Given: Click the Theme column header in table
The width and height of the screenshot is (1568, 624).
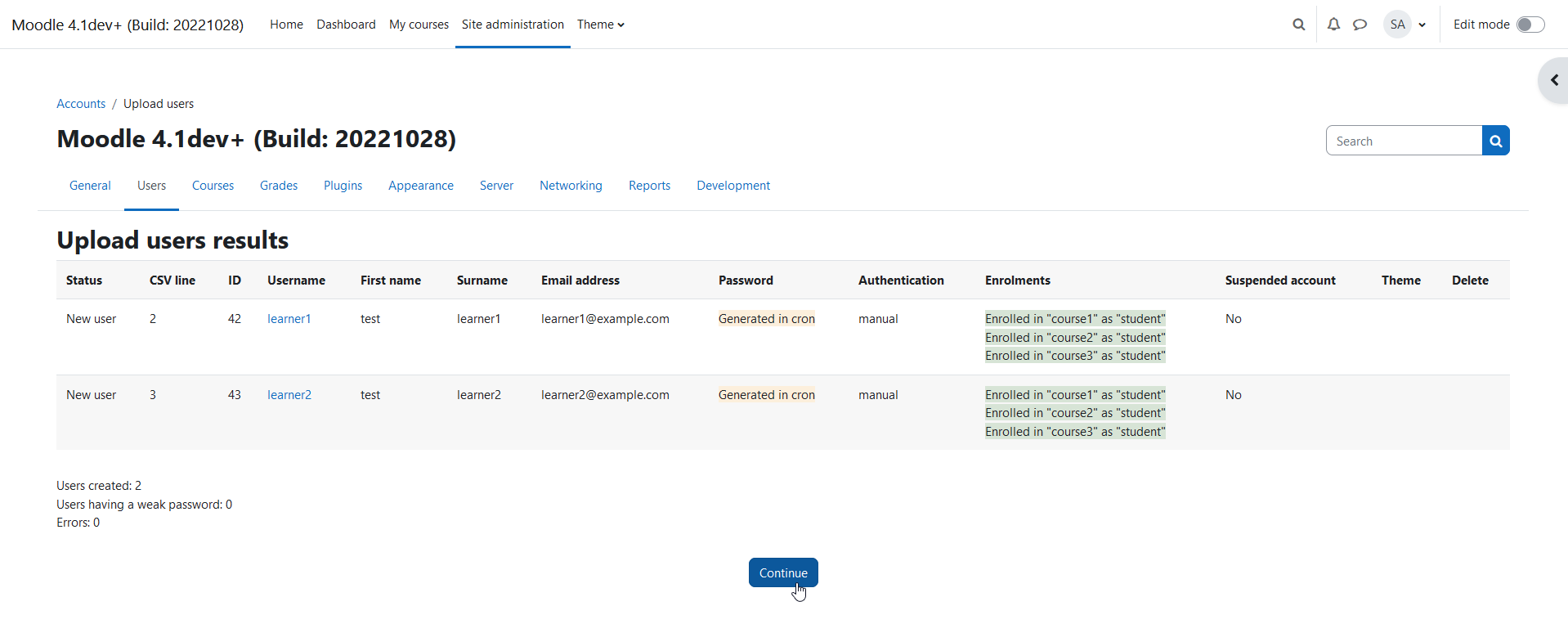Looking at the screenshot, I should (1401, 281).
